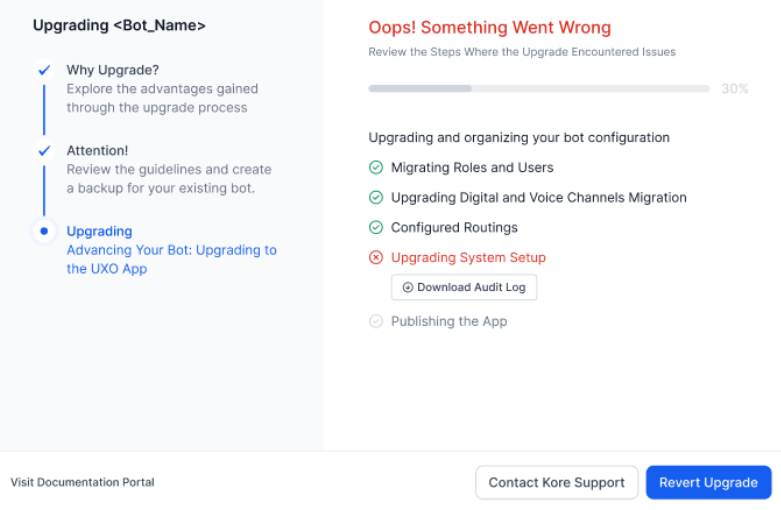This screenshot has height=510, width=781.
Task: Select the Upgrading step title
Action: 99,231
